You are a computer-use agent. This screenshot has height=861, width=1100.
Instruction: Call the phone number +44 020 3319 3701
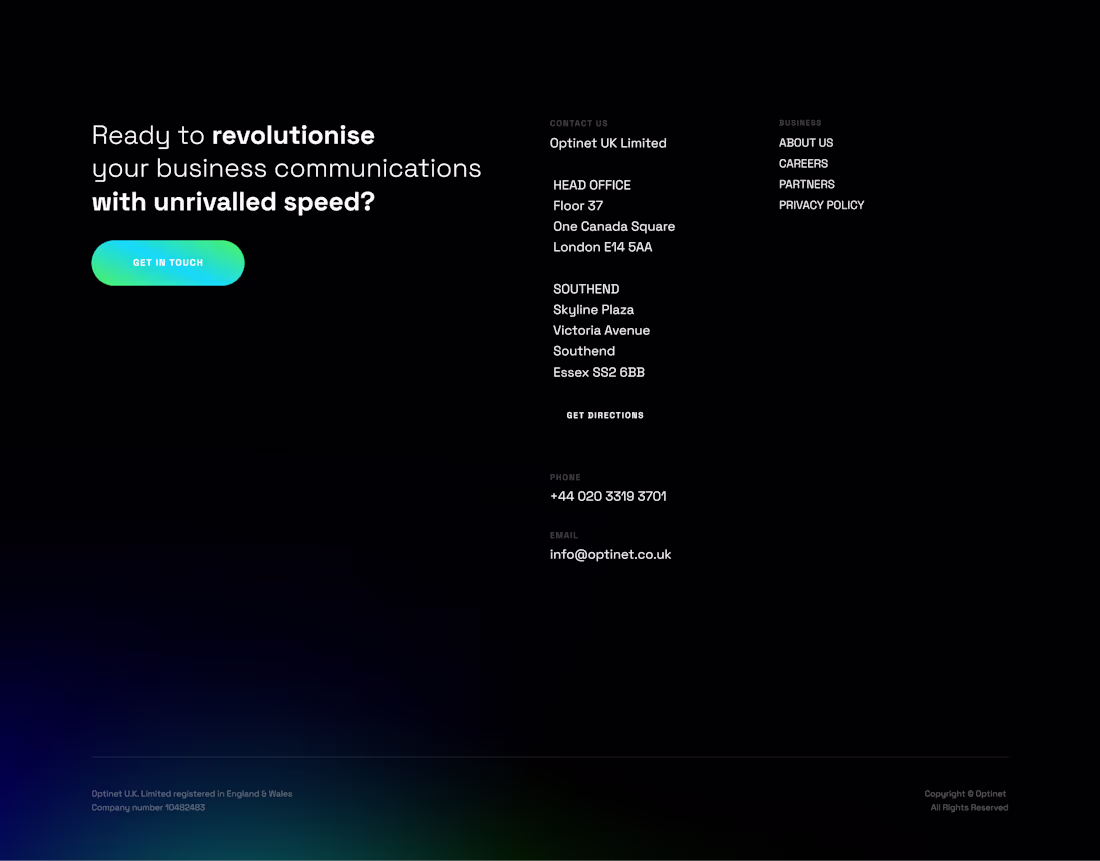point(608,496)
